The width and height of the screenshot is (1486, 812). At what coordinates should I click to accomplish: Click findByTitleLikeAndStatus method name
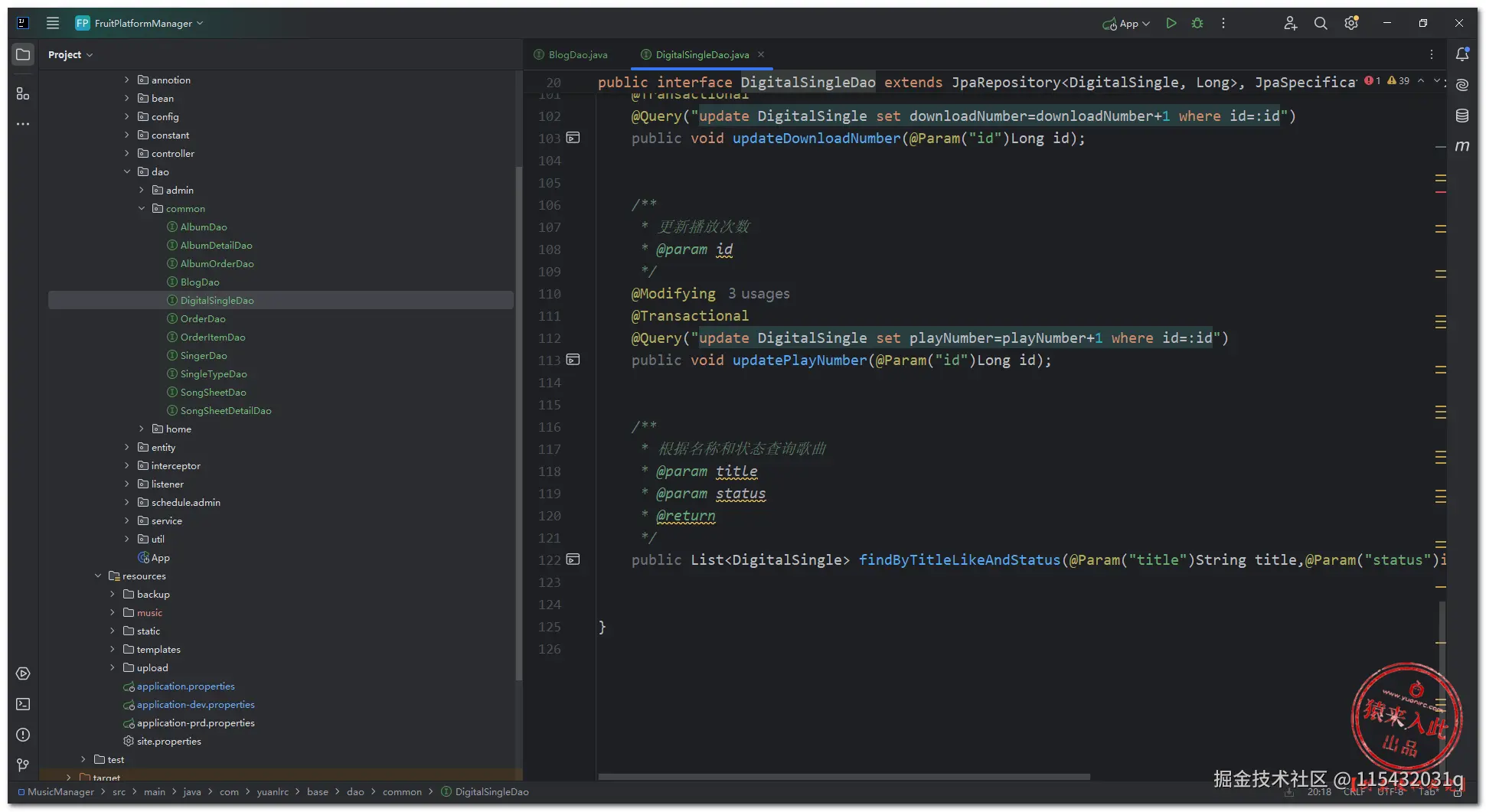959,559
